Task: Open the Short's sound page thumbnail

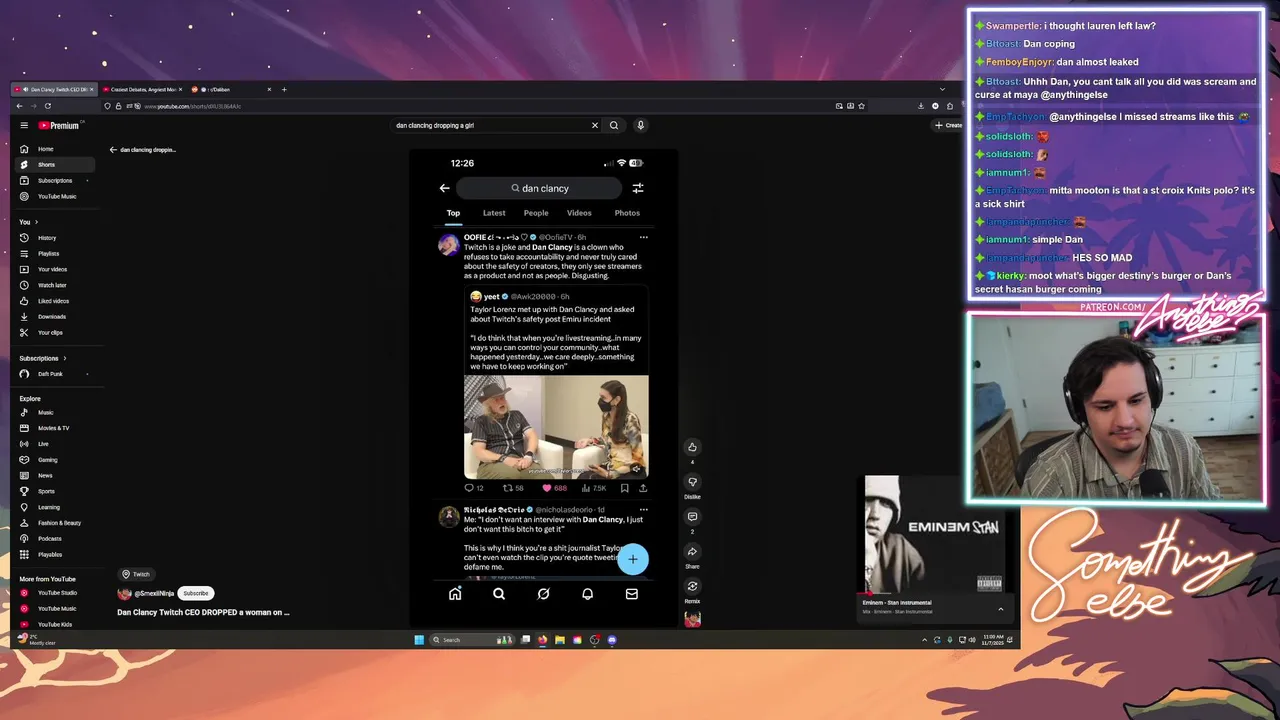Action: pyautogui.click(x=692, y=619)
